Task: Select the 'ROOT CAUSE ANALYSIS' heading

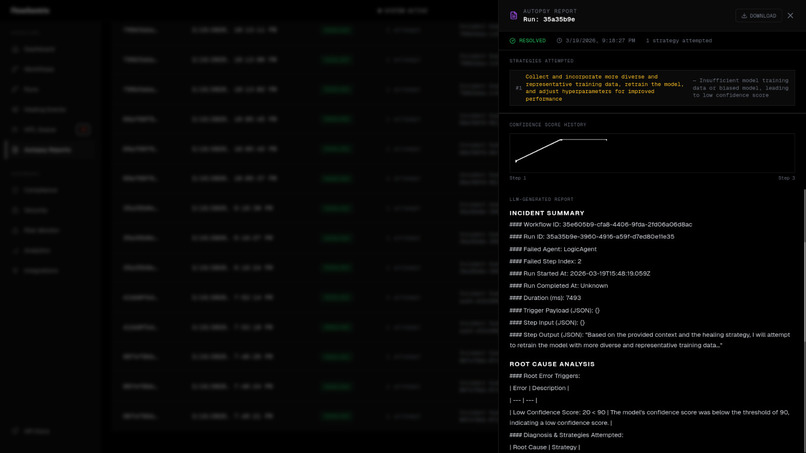Action: pyautogui.click(x=552, y=364)
